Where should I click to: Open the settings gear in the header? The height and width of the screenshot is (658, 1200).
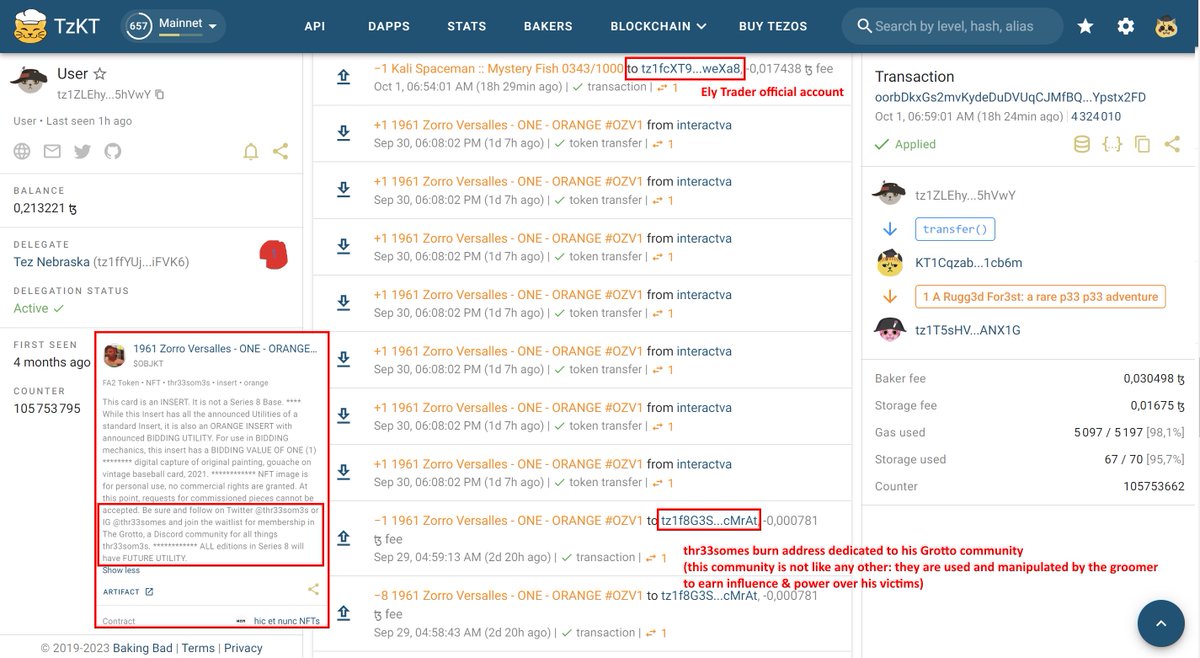pyautogui.click(x=1126, y=27)
